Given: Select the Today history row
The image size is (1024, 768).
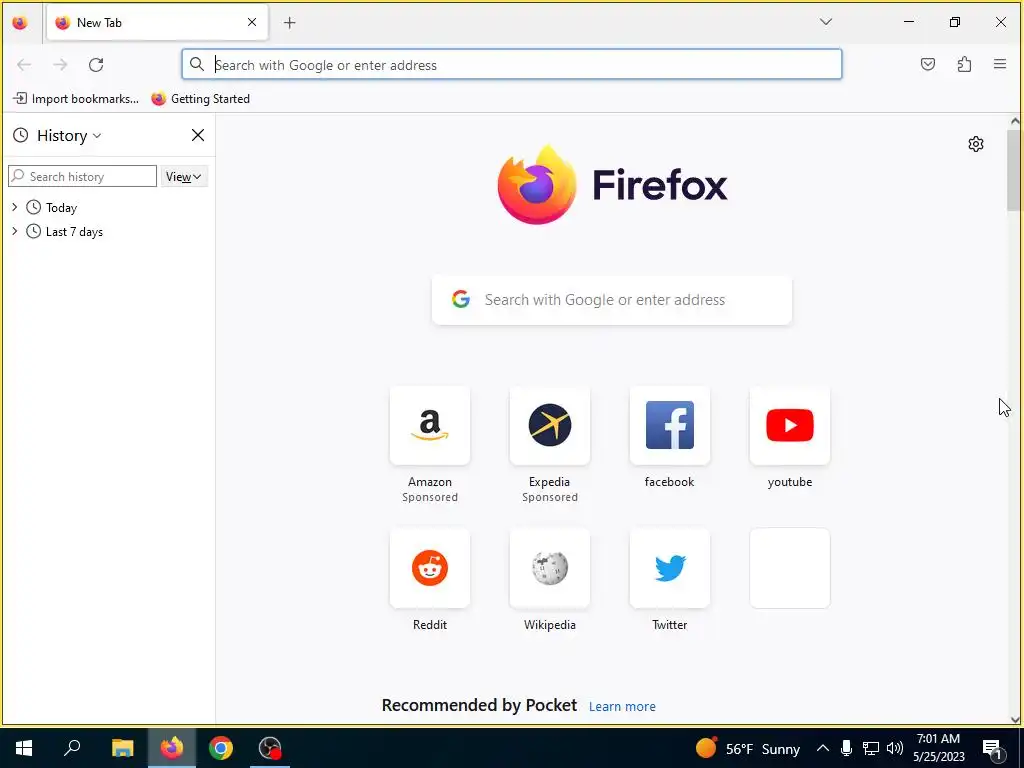Looking at the screenshot, I should tap(108, 208).
